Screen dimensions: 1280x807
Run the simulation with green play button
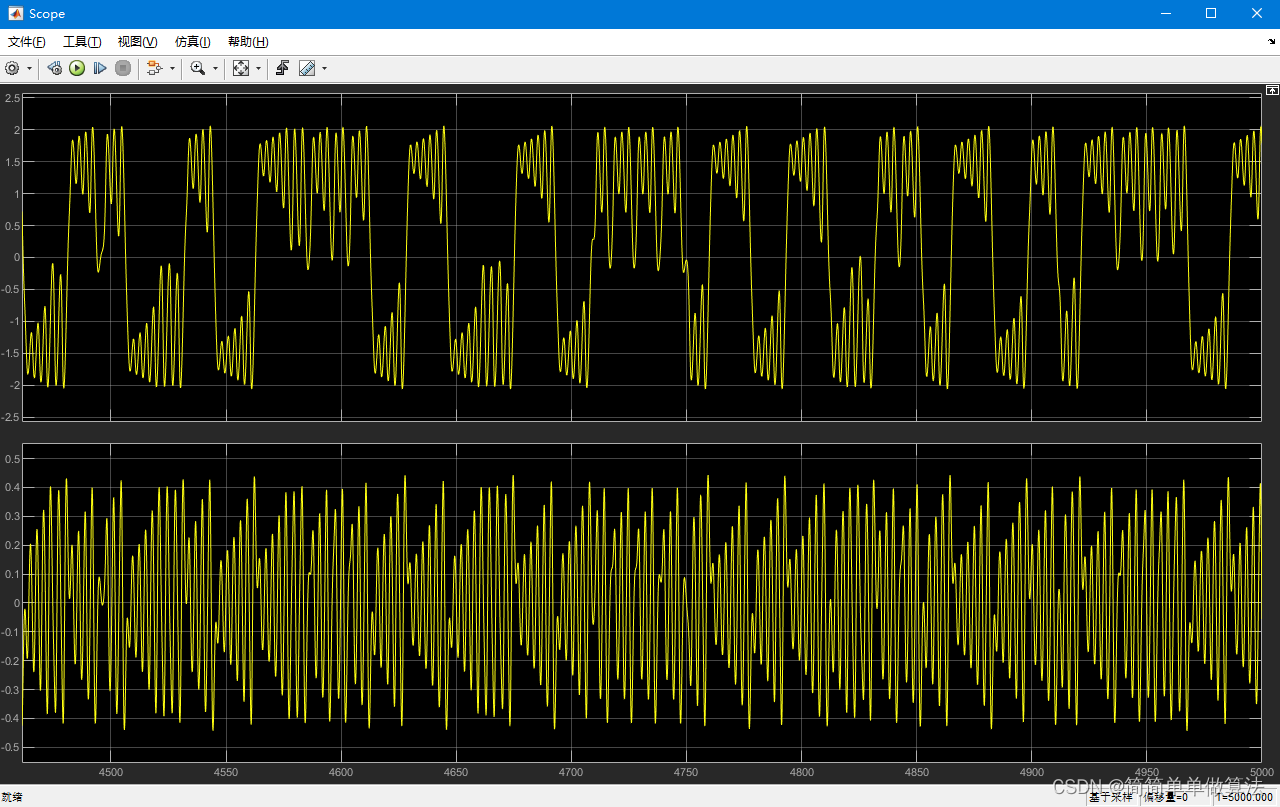tap(77, 68)
